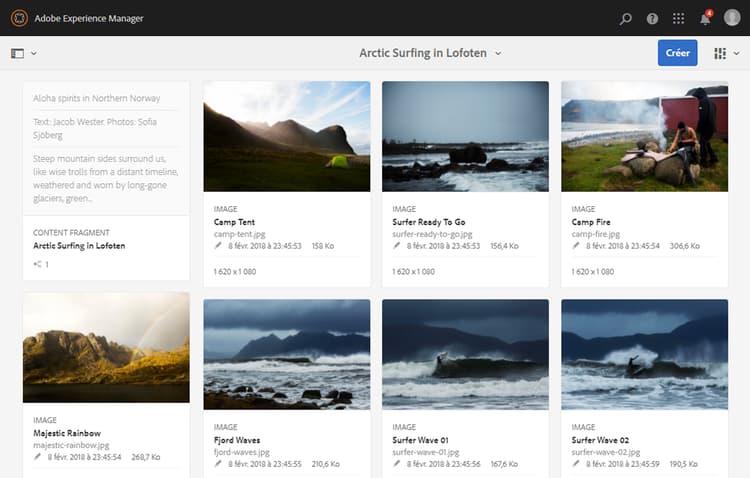This screenshot has width=750, height=478.
Task: Open the user profile avatar
Action: pyautogui.click(x=732, y=18)
